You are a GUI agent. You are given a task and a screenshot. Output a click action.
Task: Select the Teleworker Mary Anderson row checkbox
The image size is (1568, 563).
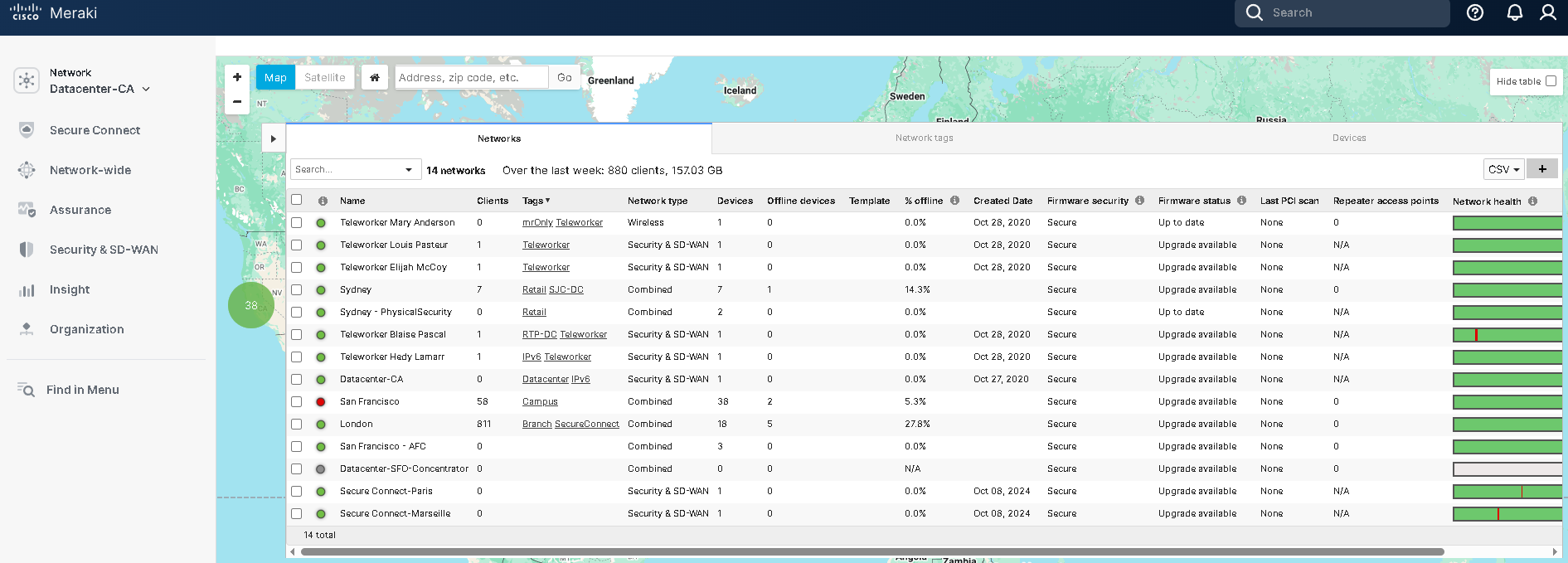[297, 222]
